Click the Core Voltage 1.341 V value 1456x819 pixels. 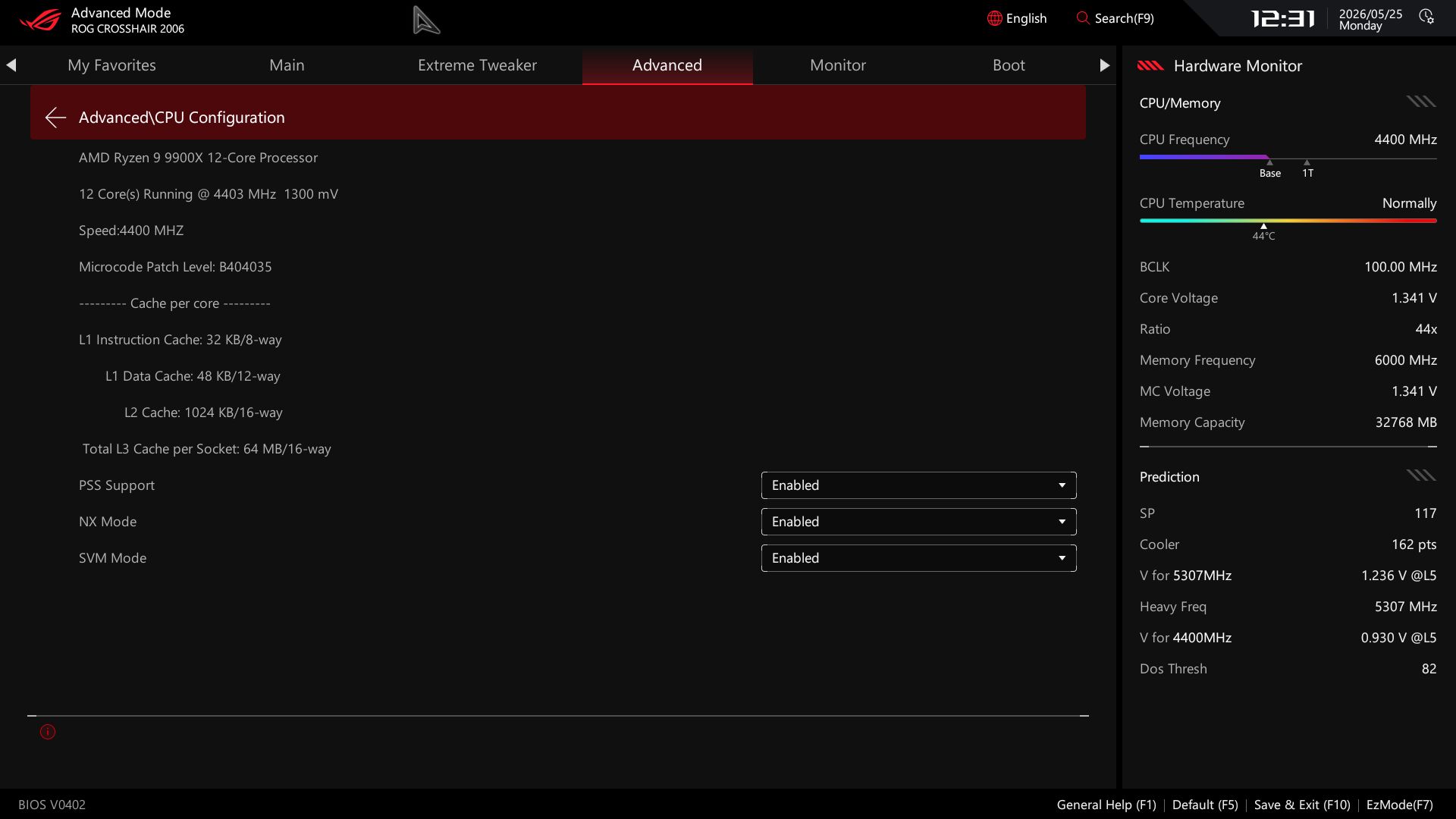point(1414,298)
